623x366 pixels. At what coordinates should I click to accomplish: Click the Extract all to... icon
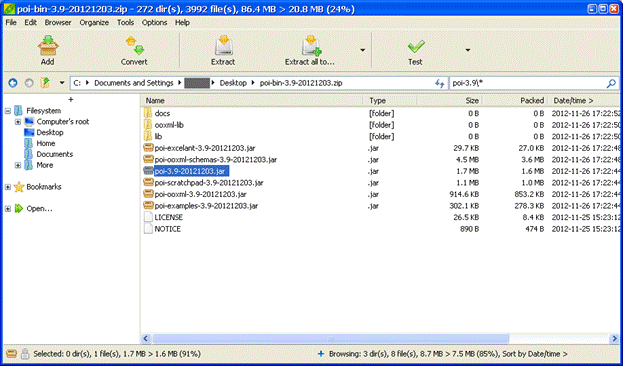tap(311, 45)
